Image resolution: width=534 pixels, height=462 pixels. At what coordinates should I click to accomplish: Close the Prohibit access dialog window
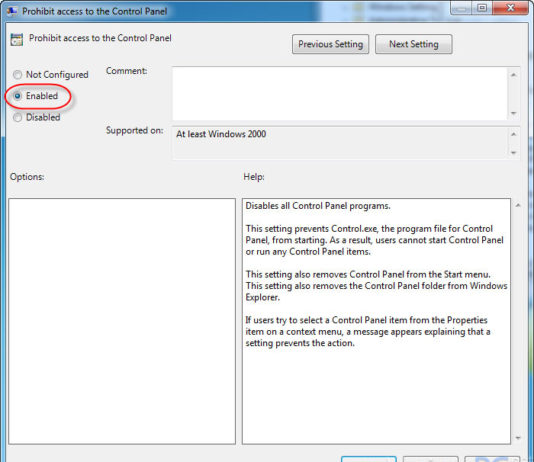pyautogui.click(x=510, y=8)
